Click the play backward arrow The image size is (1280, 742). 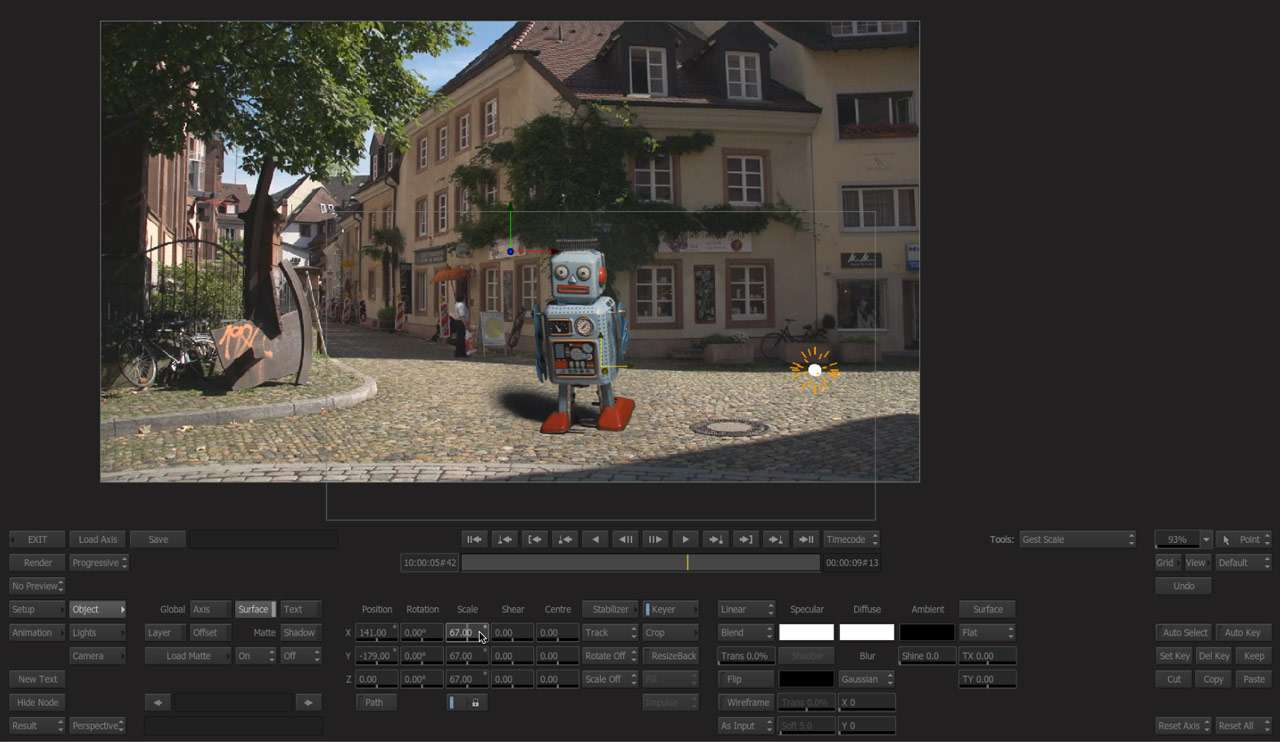pyautogui.click(x=596, y=539)
